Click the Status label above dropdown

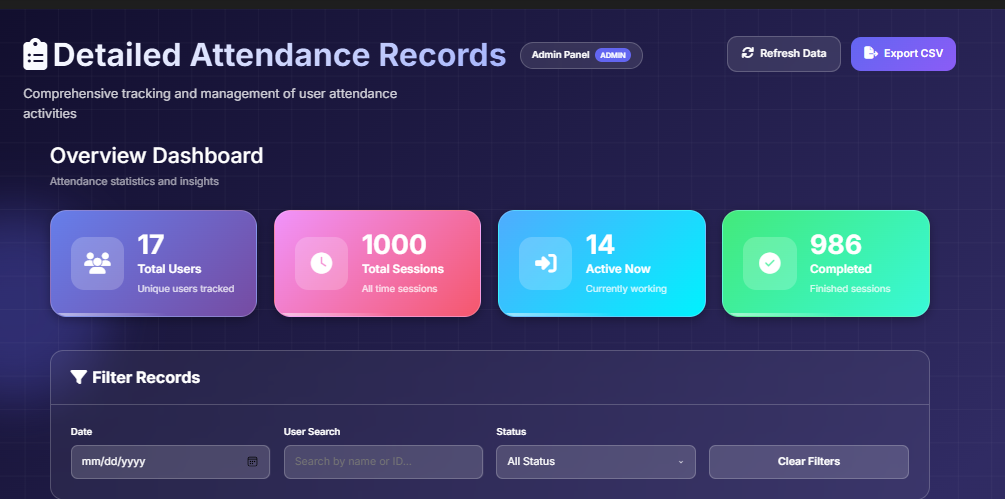[x=511, y=432]
